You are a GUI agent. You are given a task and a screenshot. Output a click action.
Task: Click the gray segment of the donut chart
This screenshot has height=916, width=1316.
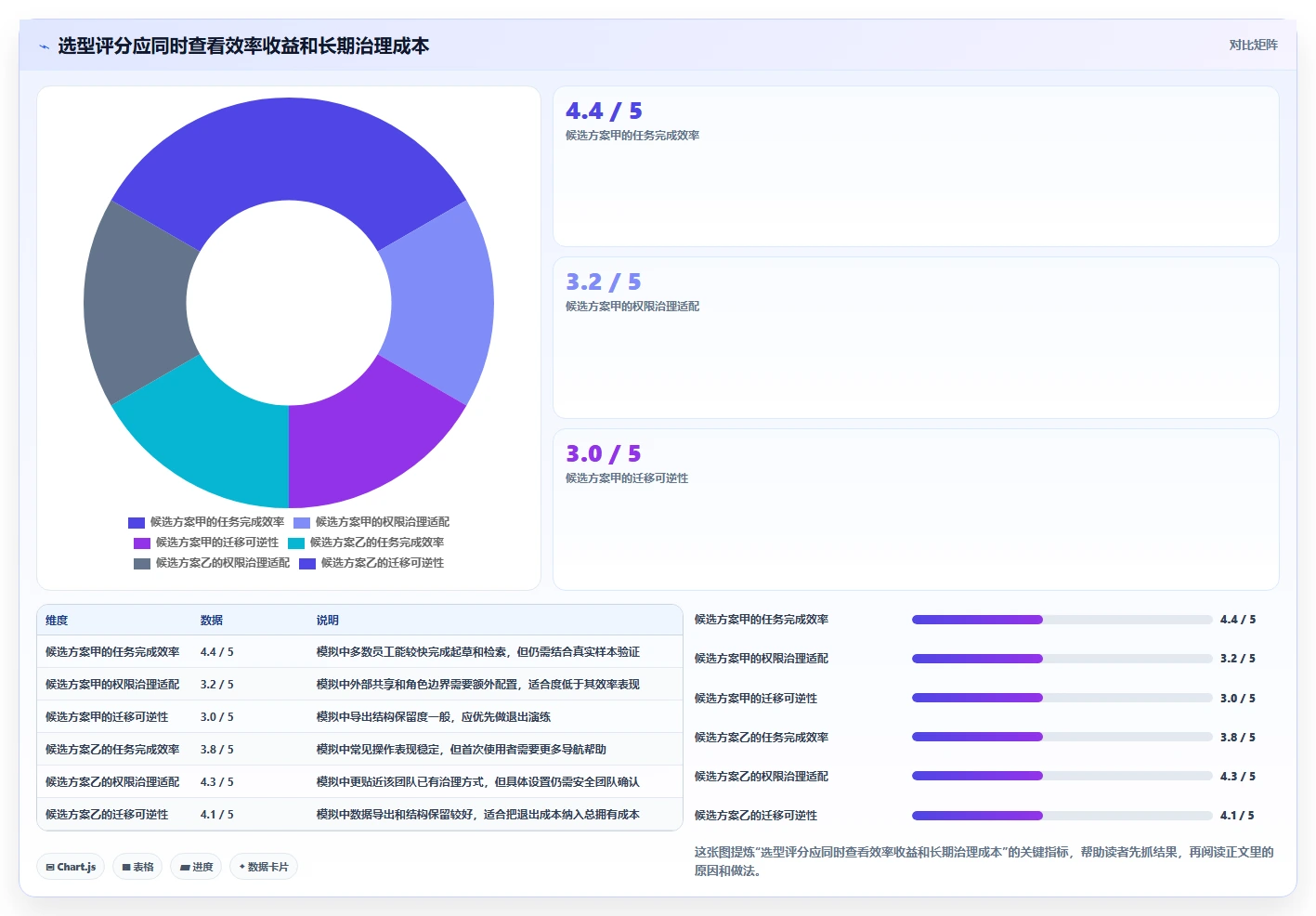click(135, 303)
